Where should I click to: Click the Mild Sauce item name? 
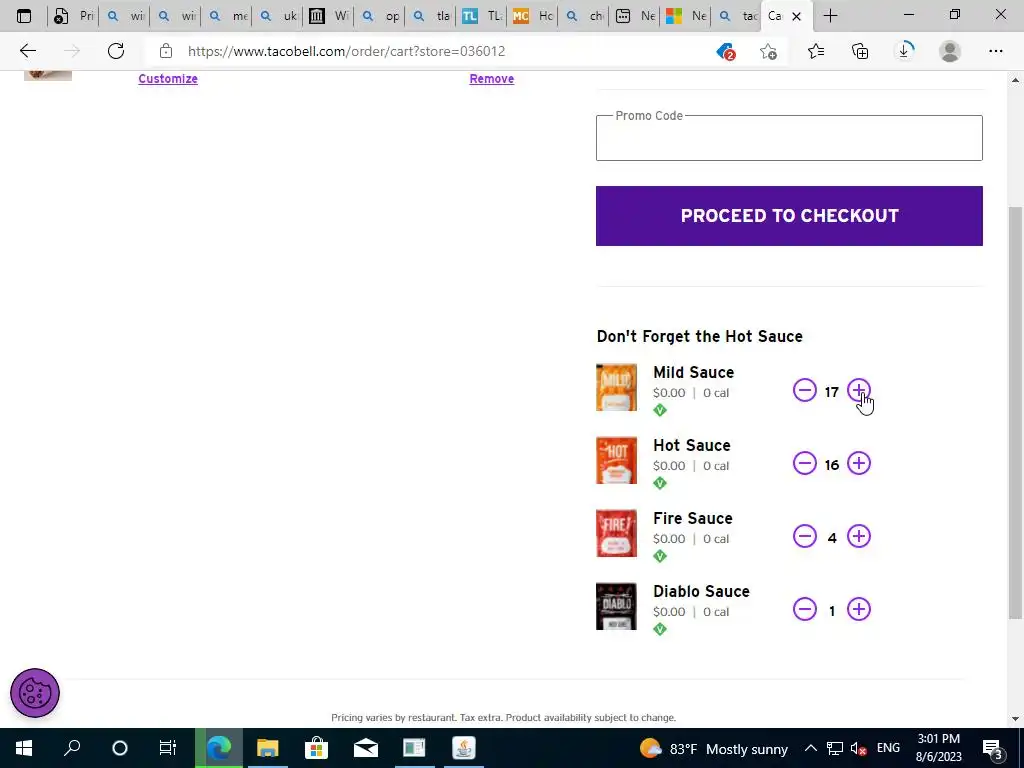[694, 372]
